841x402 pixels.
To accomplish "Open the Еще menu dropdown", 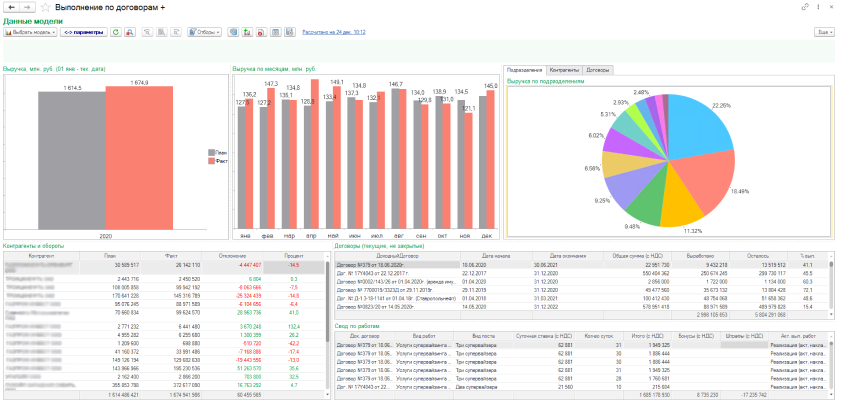I will (x=825, y=32).
